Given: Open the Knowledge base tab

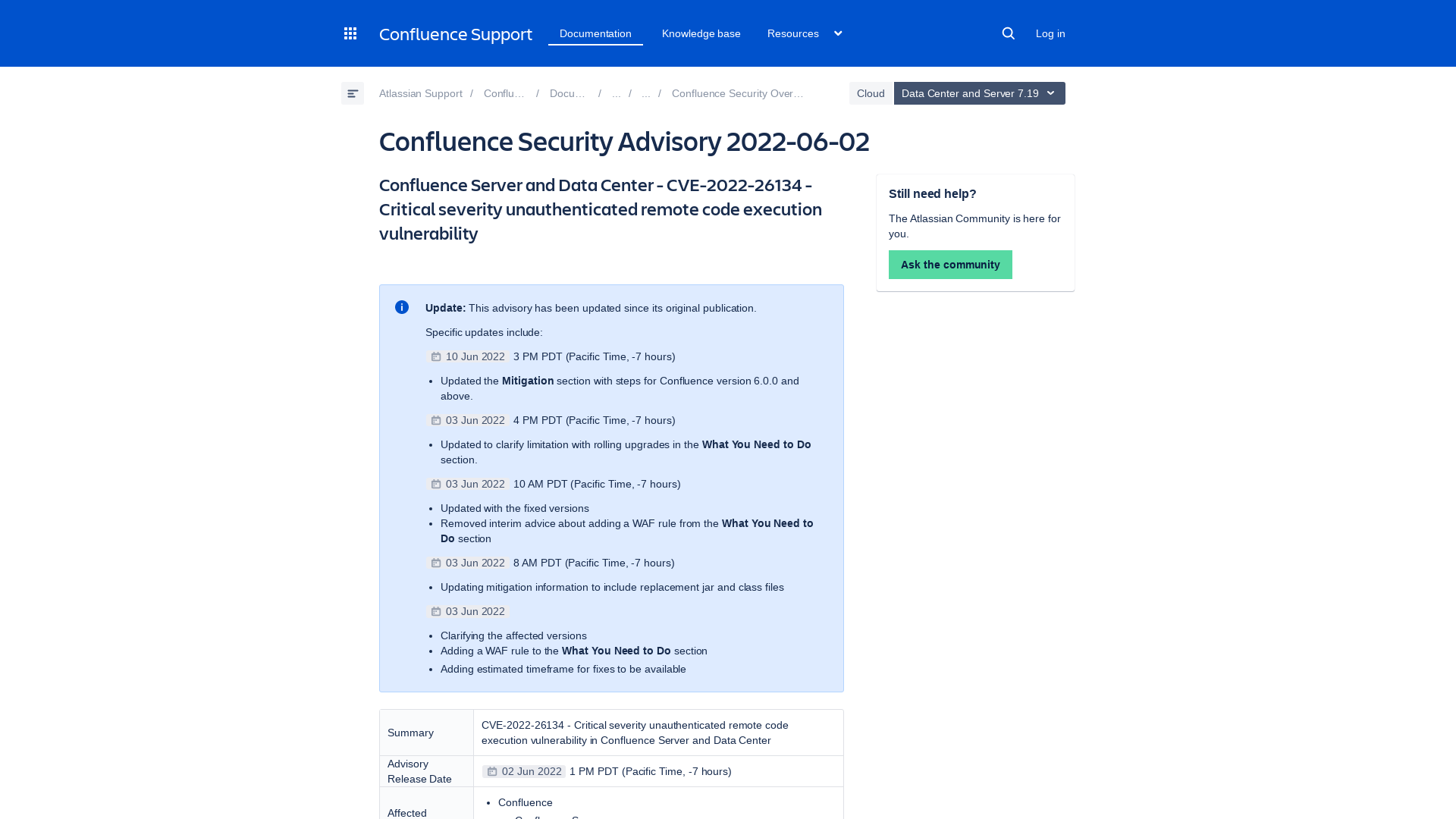Looking at the screenshot, I should tap(701, 33).
